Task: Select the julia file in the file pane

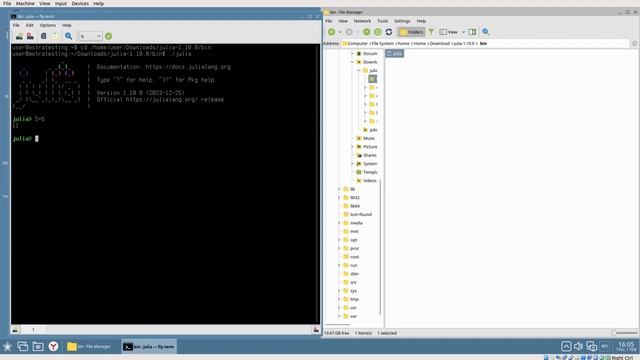Action: [x=395, y=53]
